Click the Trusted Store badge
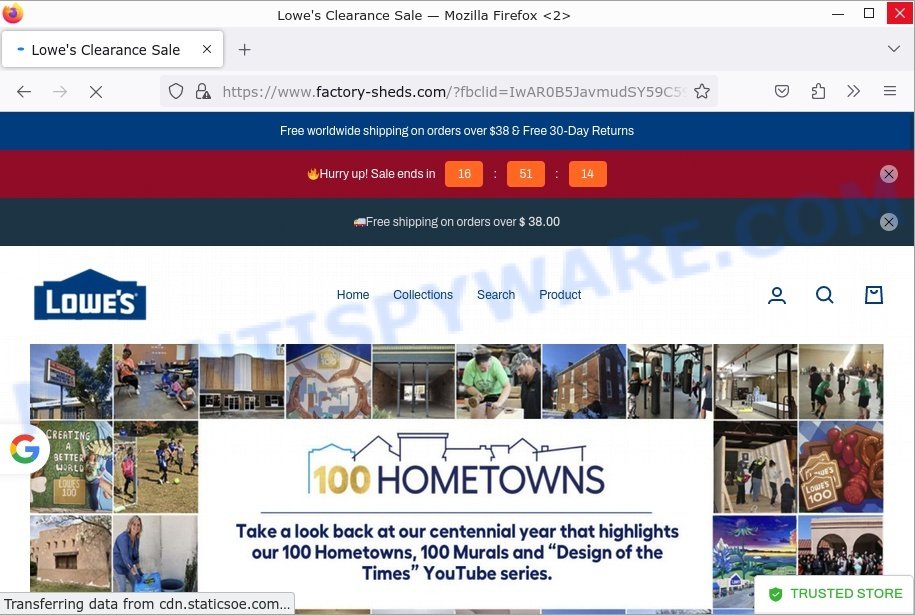The width and height of the screenshot is (915, 615). pos(834,594)
